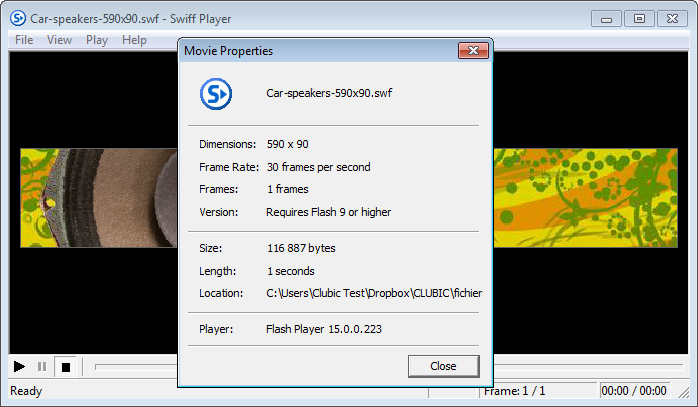This screenshot has height=407, width=698.
Task: Click the dimensions value 590 x 90
Action: 288,144
